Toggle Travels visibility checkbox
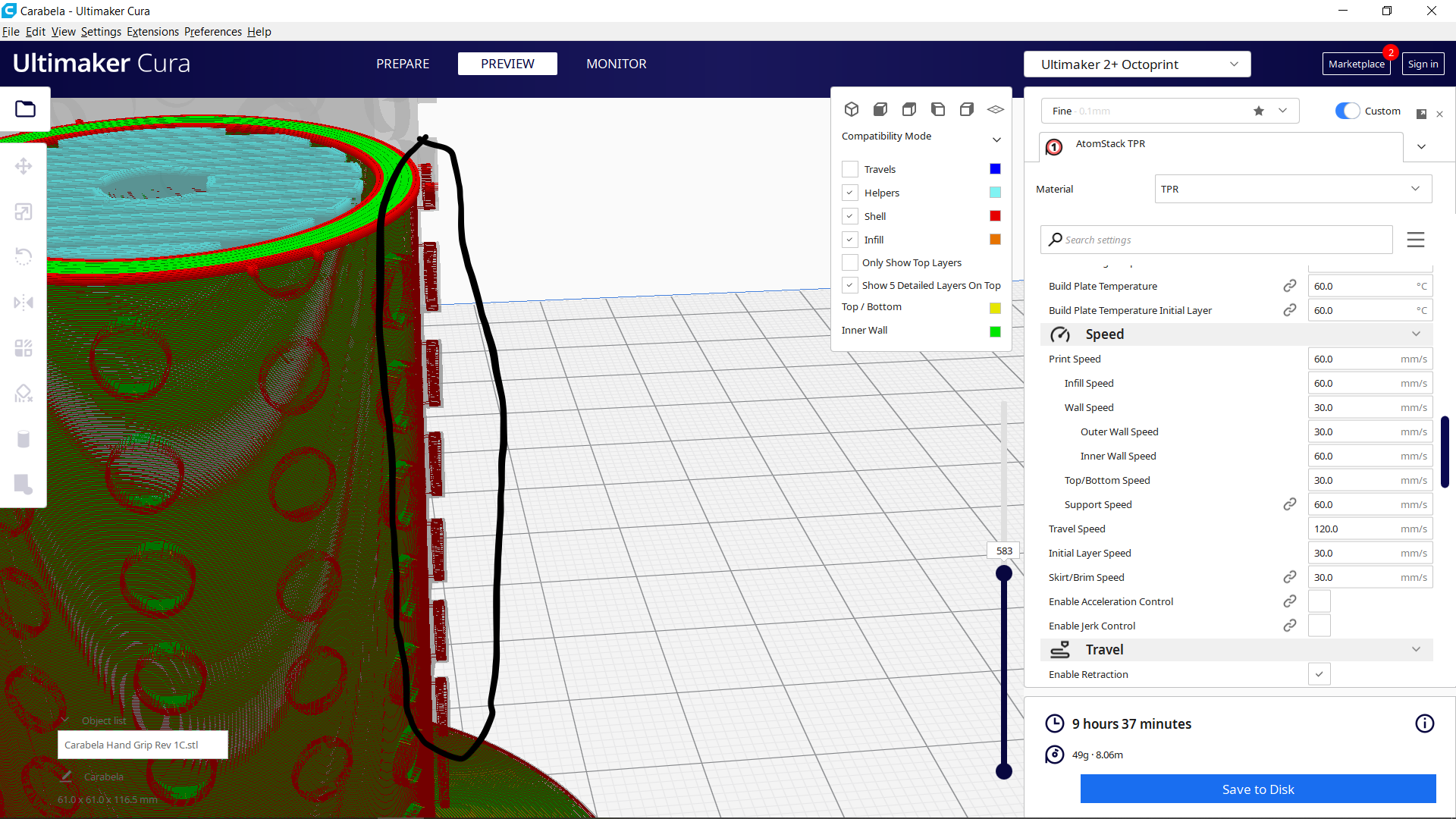Viewport: 1456px width, 819px height. pyautogui.click(x=850, y=169)
